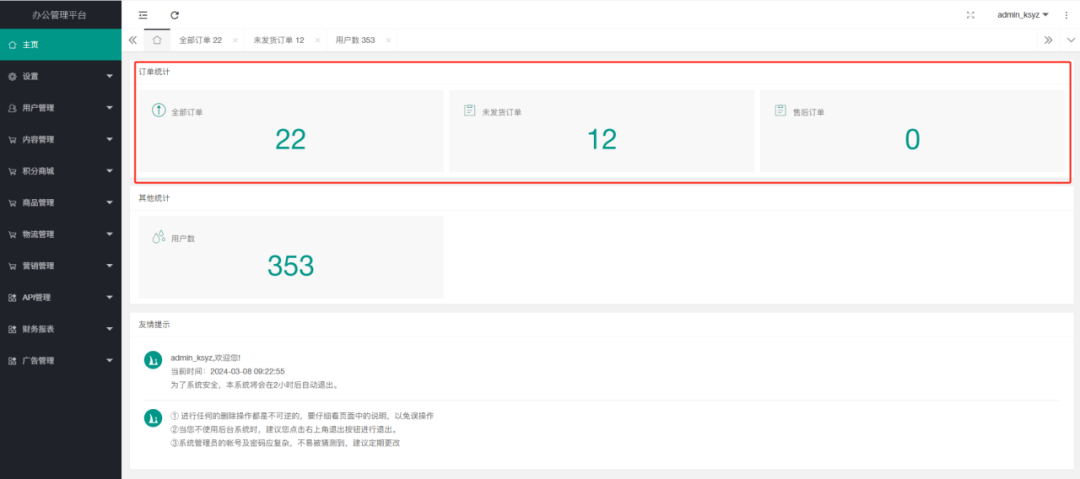The image size is (1080, 479).
Task: Toggle the sidebar collapse icon
Action: (x=143, y=14)
